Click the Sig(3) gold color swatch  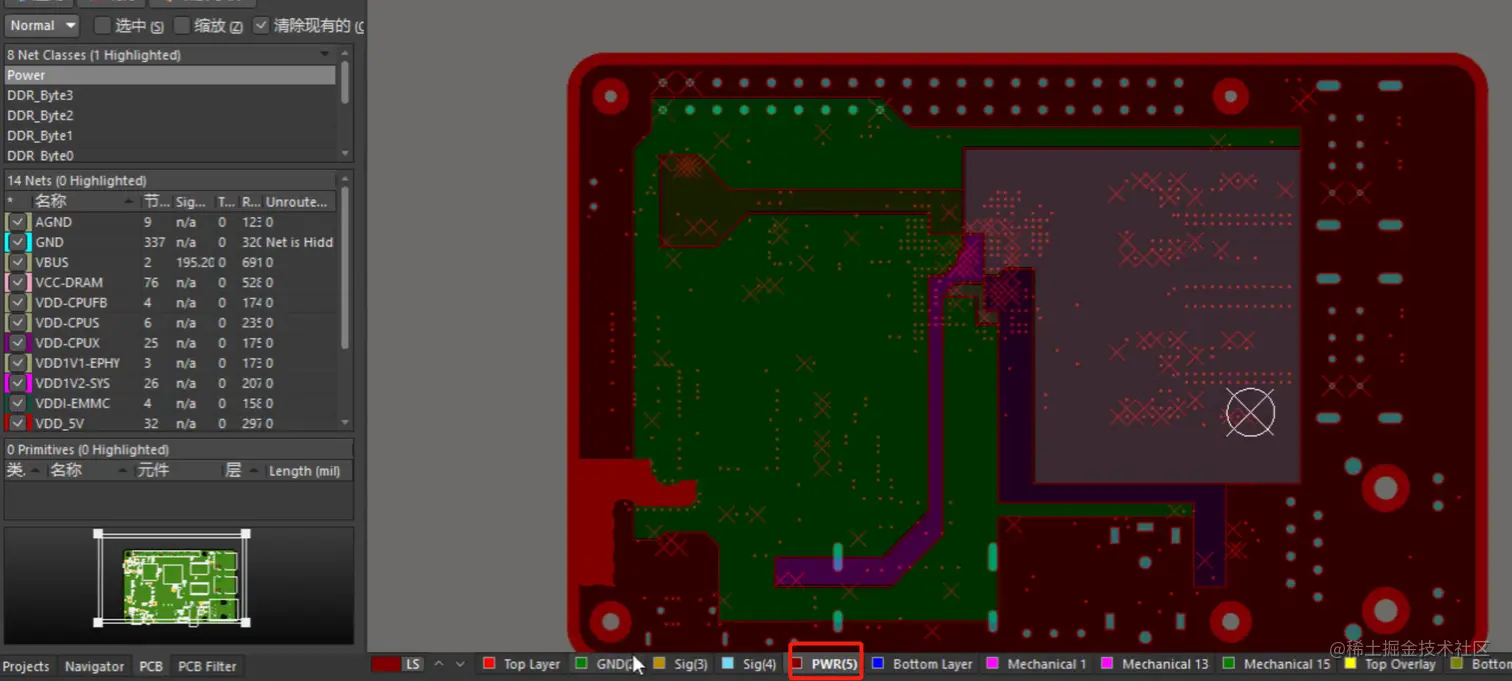point(659,663)
